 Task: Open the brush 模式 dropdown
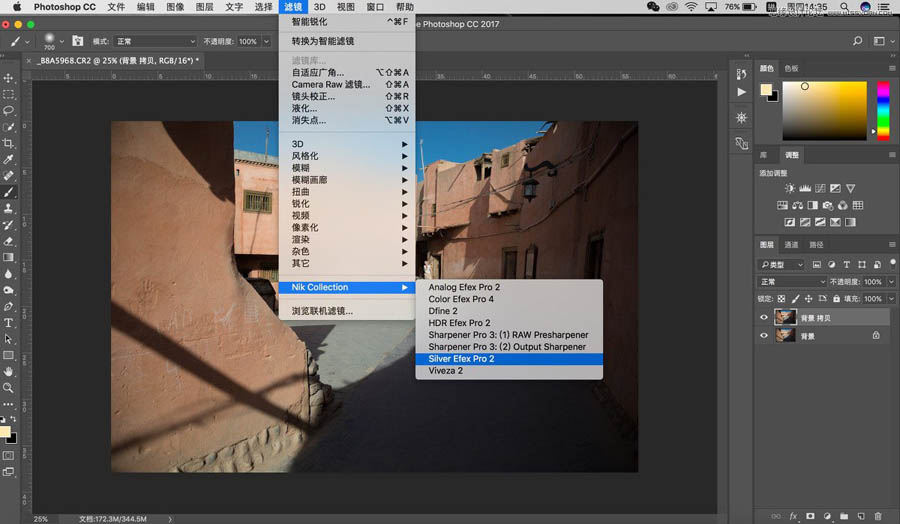pos(156,41)
